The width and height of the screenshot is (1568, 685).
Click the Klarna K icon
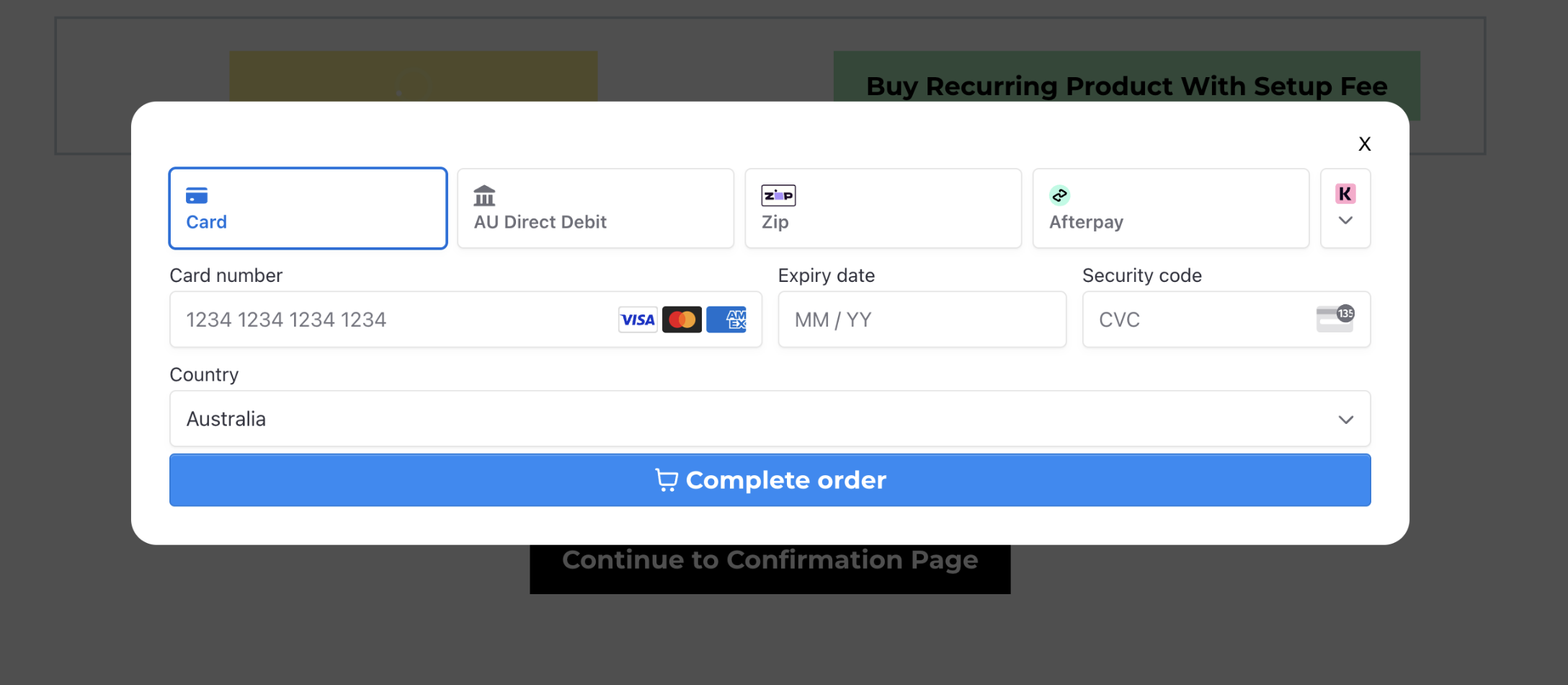(x=1345, y=193)
